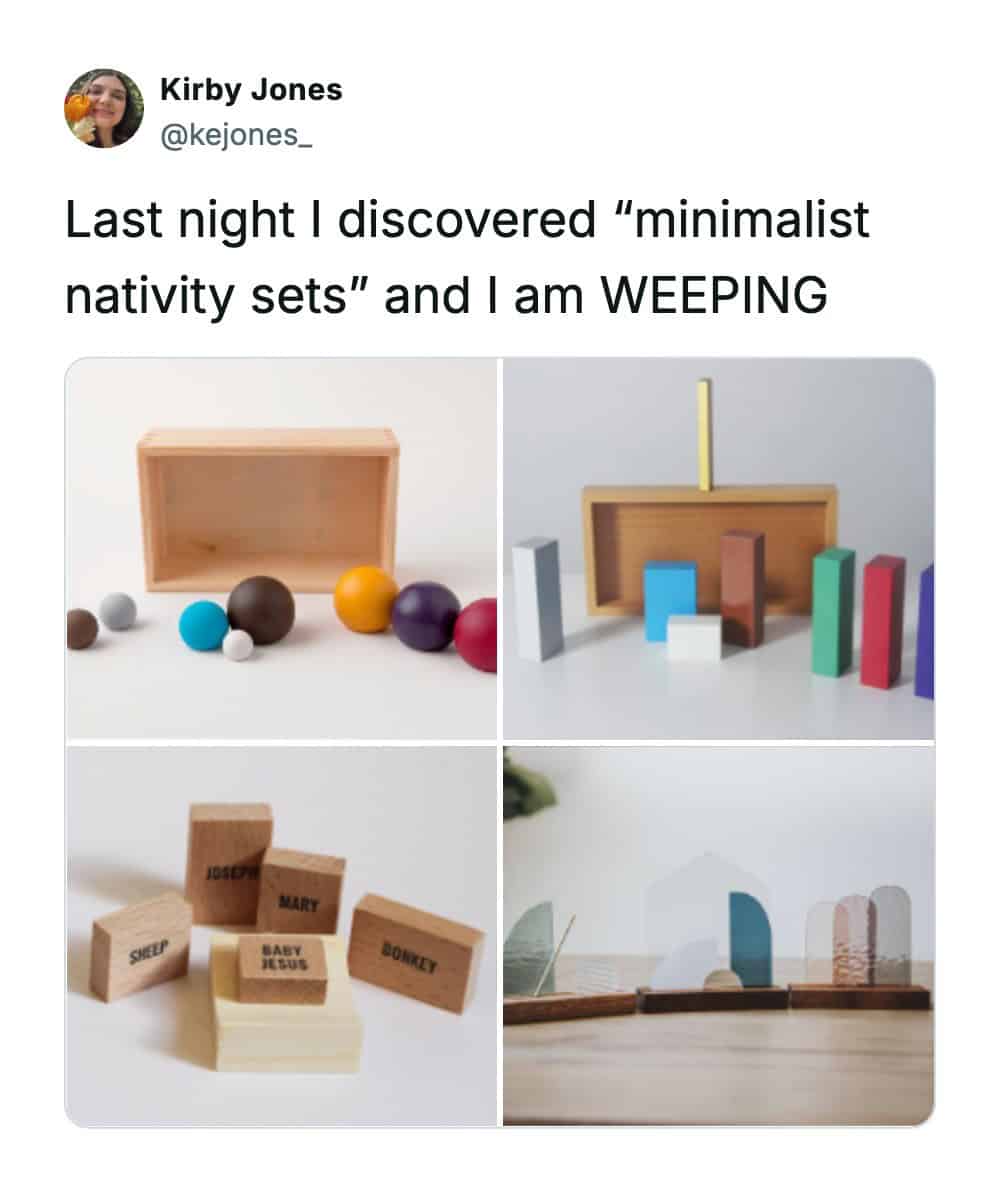996x1190 pixels.
Task: Click the wooden block labeled SHEEP
Action: click(141, 945)
